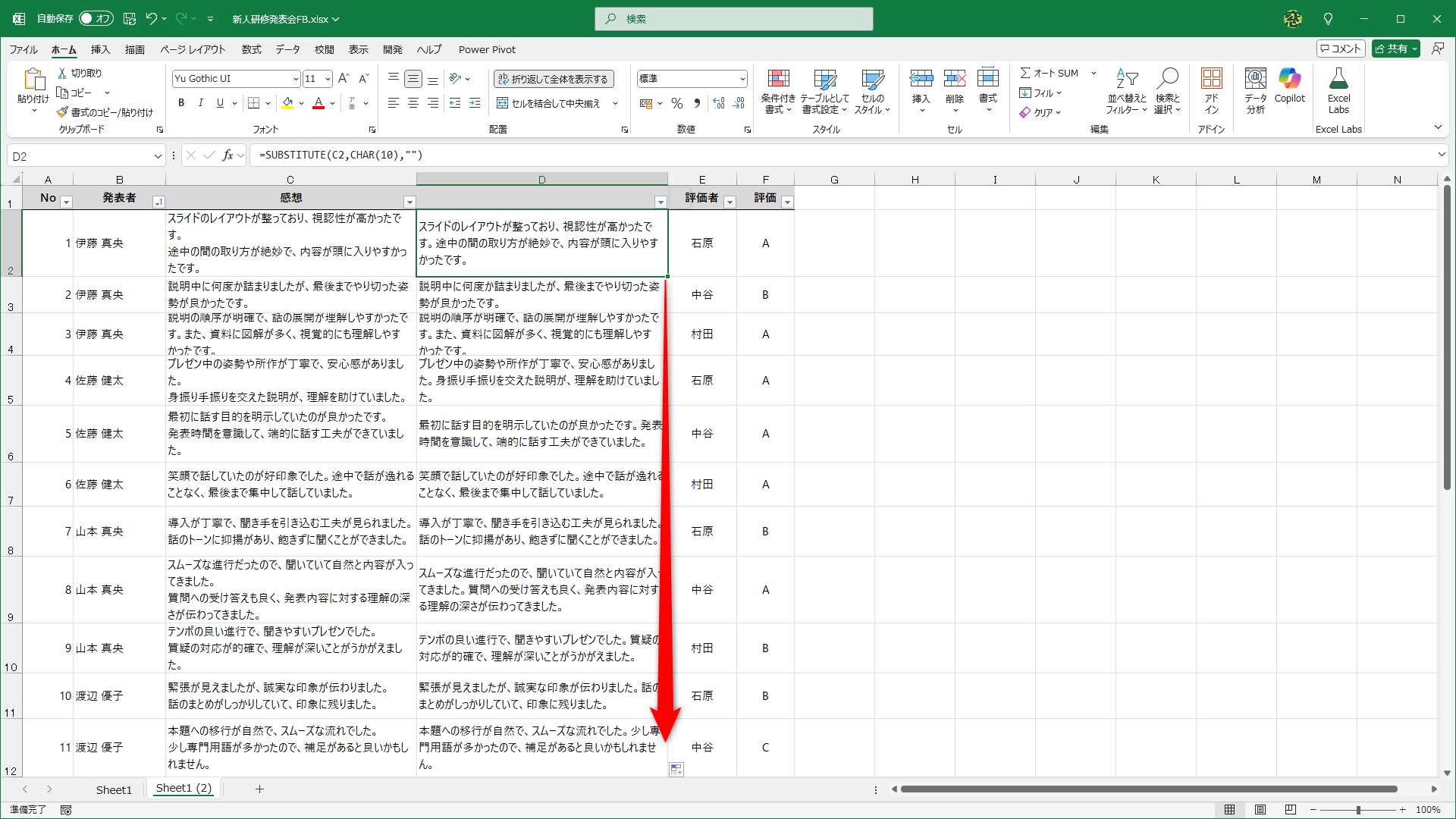Switch to Page Break Preview view
This screenshot has width=1456, height=819.
point(1291,810)
